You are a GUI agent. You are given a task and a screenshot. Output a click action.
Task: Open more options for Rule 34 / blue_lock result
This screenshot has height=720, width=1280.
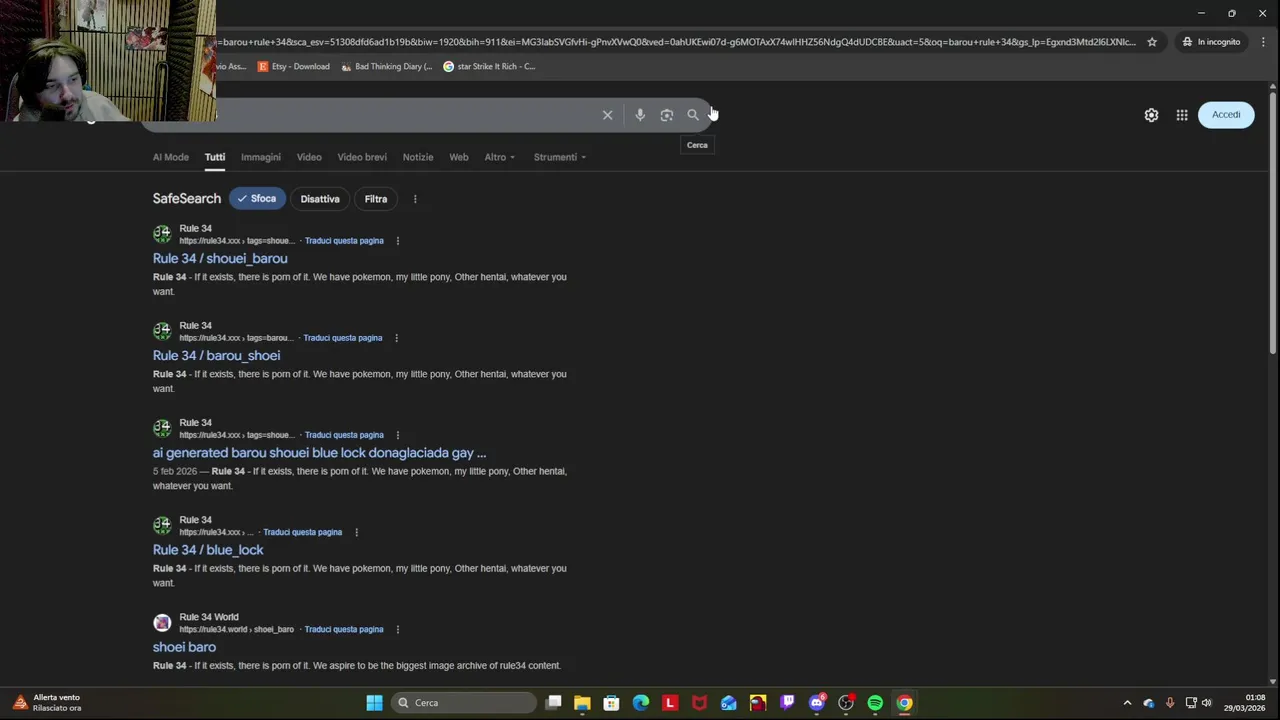pos(356,532)
